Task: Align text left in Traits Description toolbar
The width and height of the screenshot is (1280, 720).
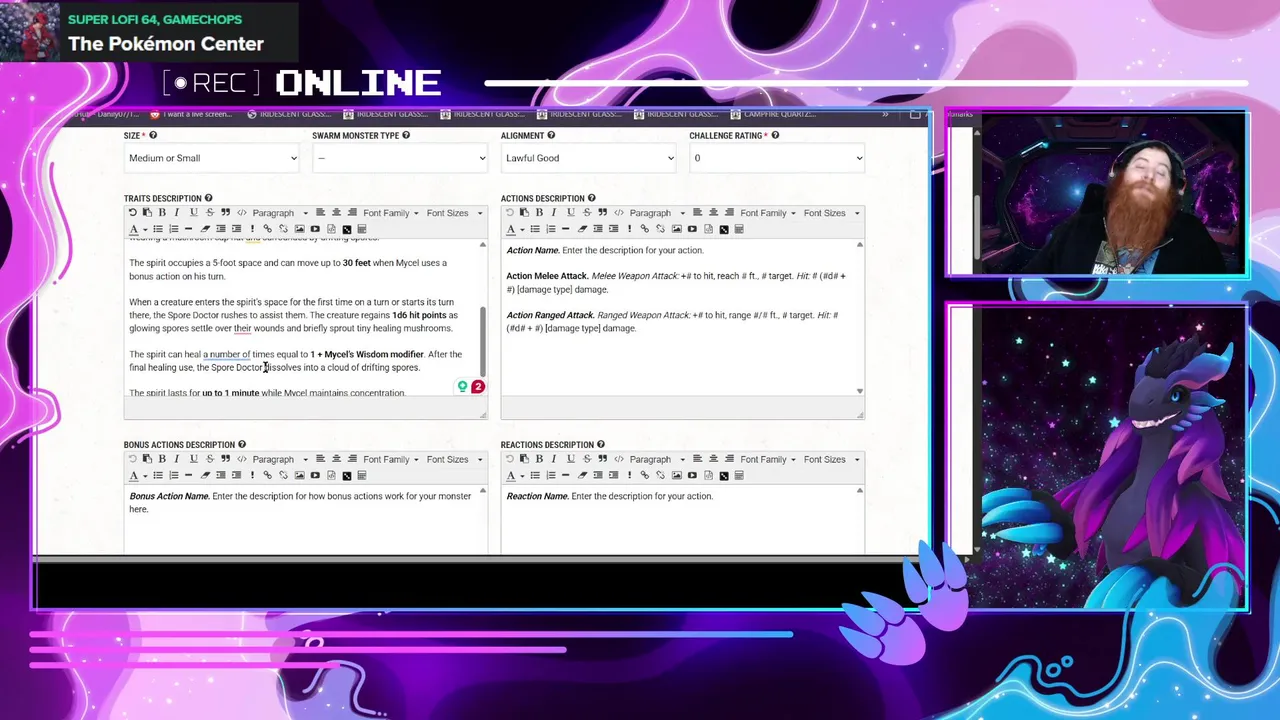Action: (320, 212)
